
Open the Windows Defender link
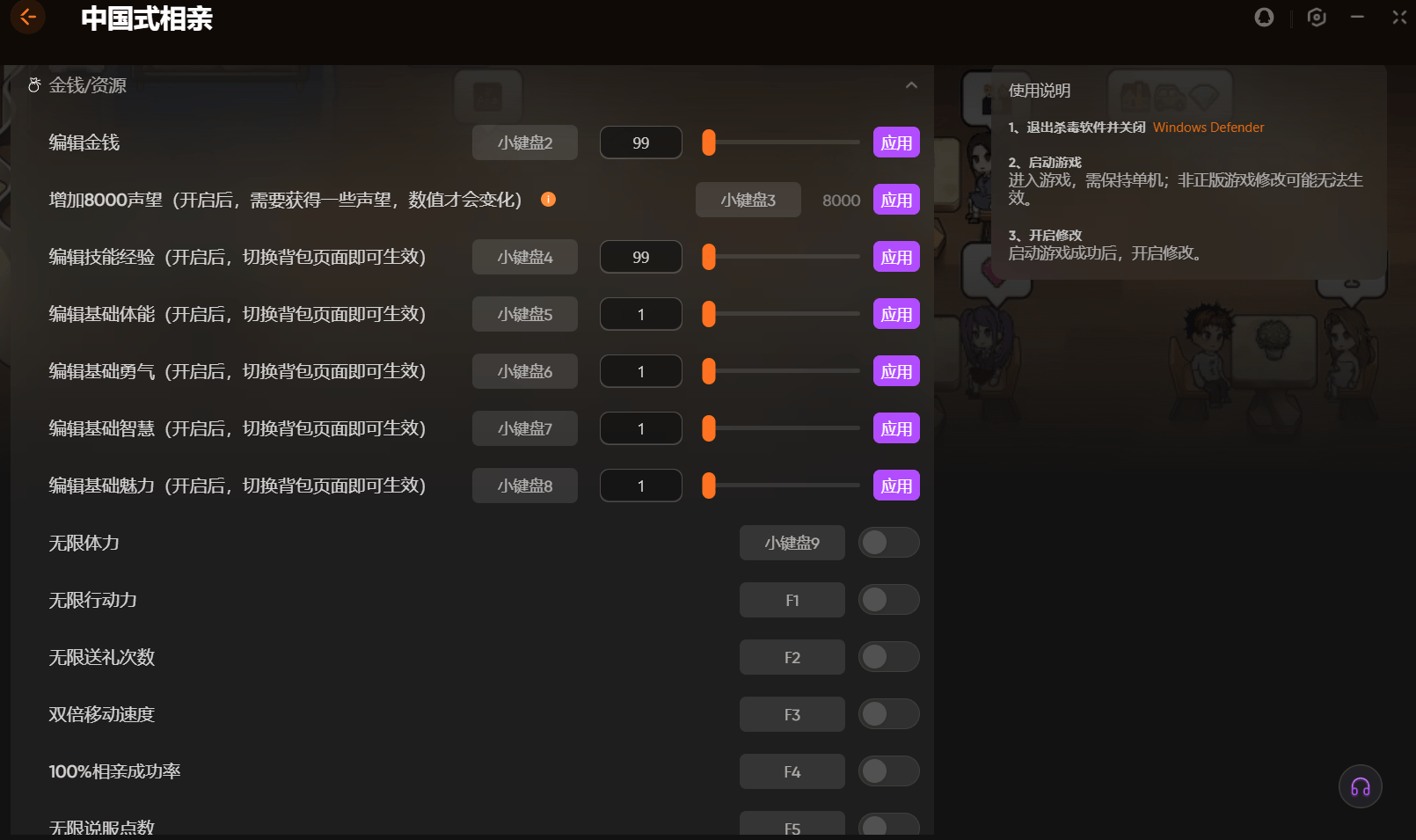tap(1208, 128)
